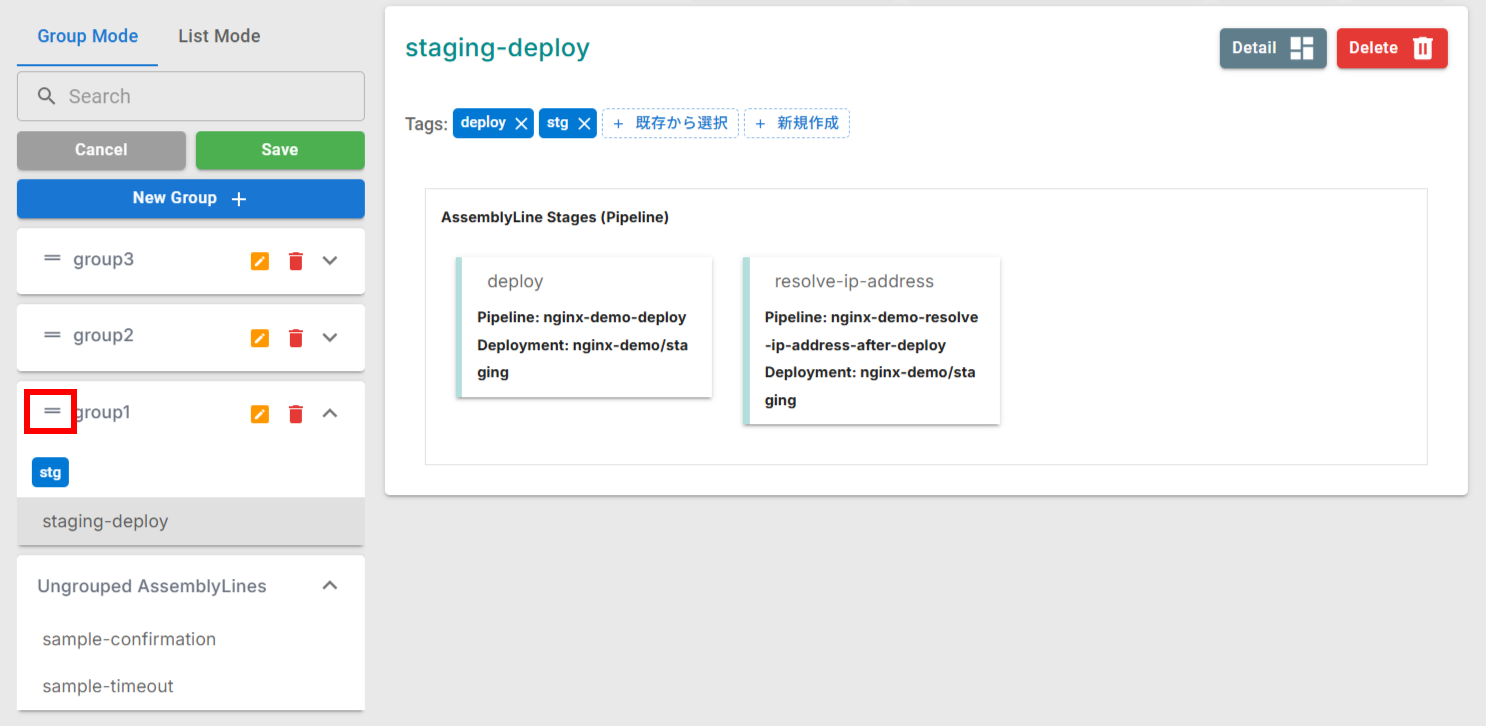Click the drag handle icon beside group1
Viewport: 1486px width, 726px height.
coord(50,411)
